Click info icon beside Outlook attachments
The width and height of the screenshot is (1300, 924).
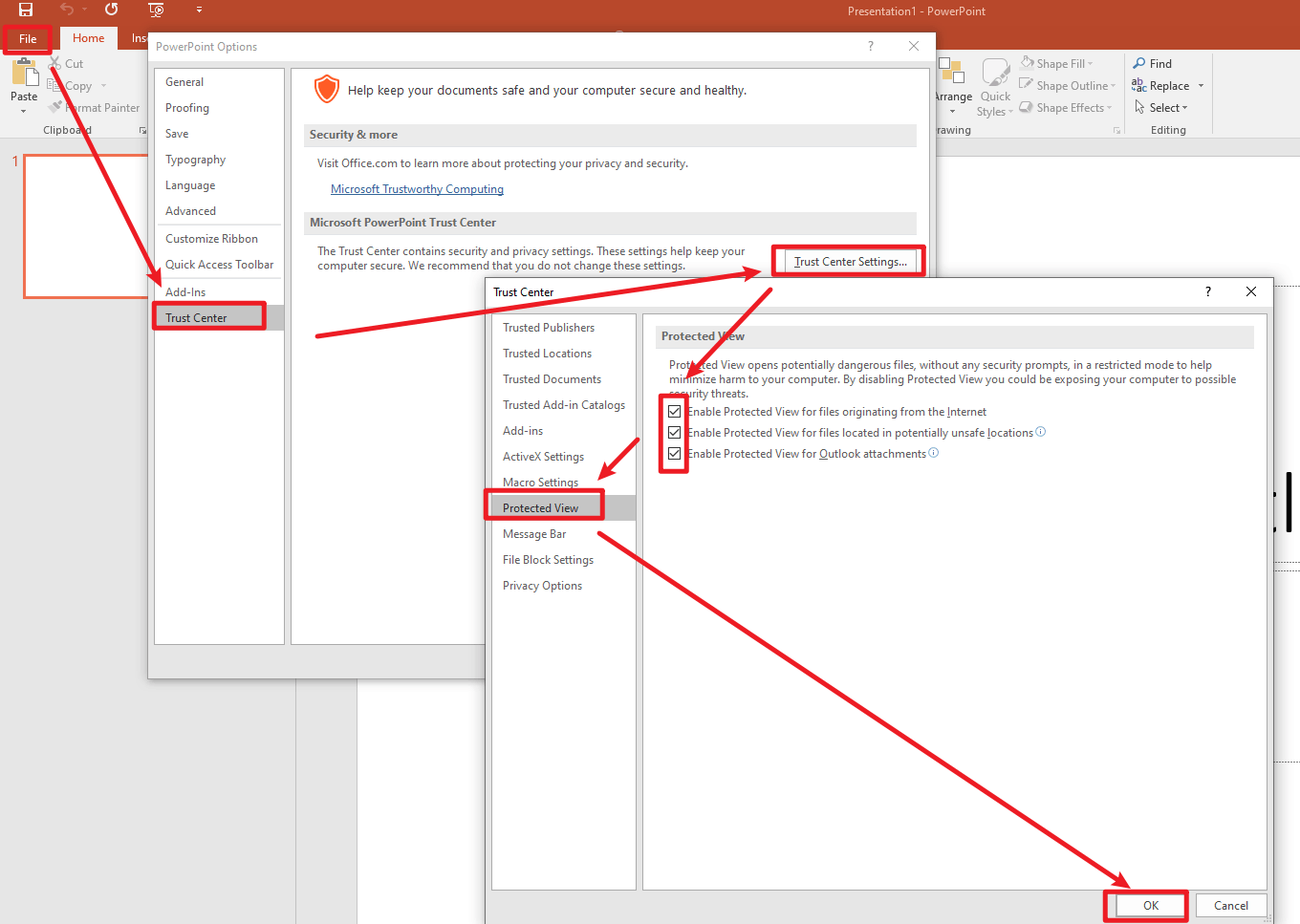(934, 453)
